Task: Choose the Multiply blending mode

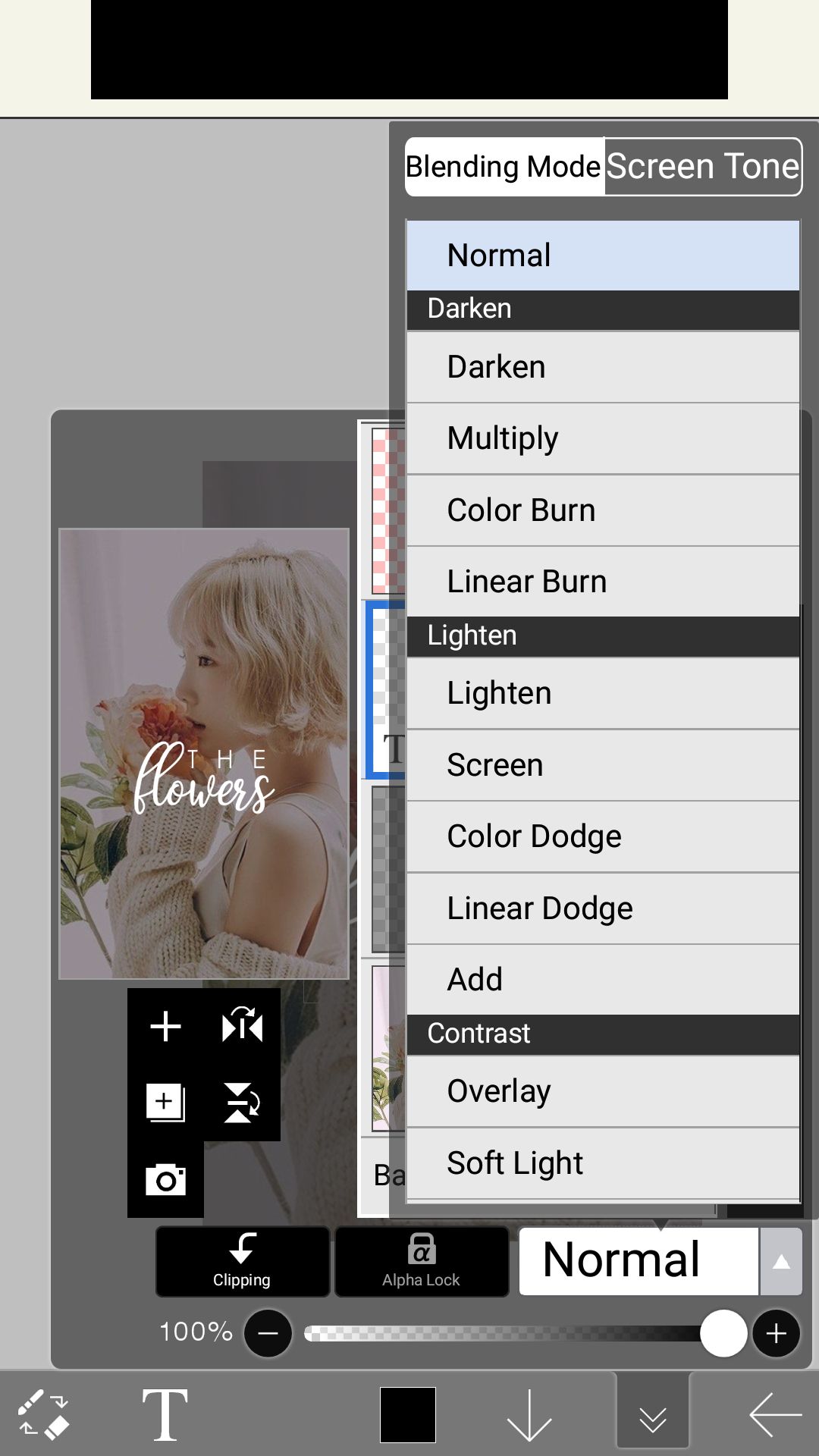Action: click(x=603, y=438)
